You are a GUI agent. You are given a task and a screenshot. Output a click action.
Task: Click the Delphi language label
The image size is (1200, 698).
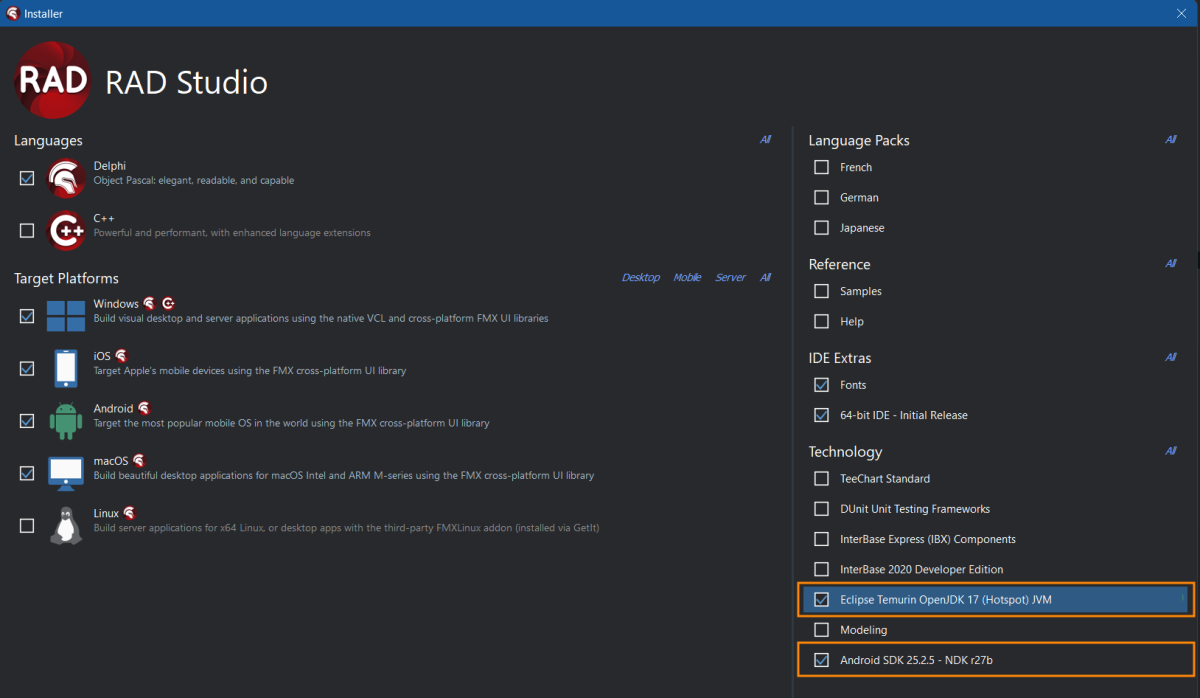pos(110,166)
